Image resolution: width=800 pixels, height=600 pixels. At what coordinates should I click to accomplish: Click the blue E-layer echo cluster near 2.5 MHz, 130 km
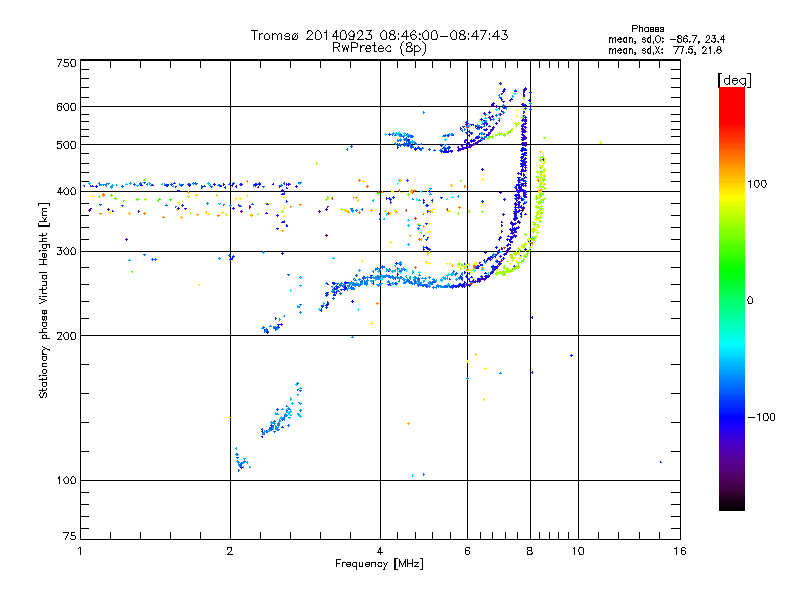click(282, 411)
